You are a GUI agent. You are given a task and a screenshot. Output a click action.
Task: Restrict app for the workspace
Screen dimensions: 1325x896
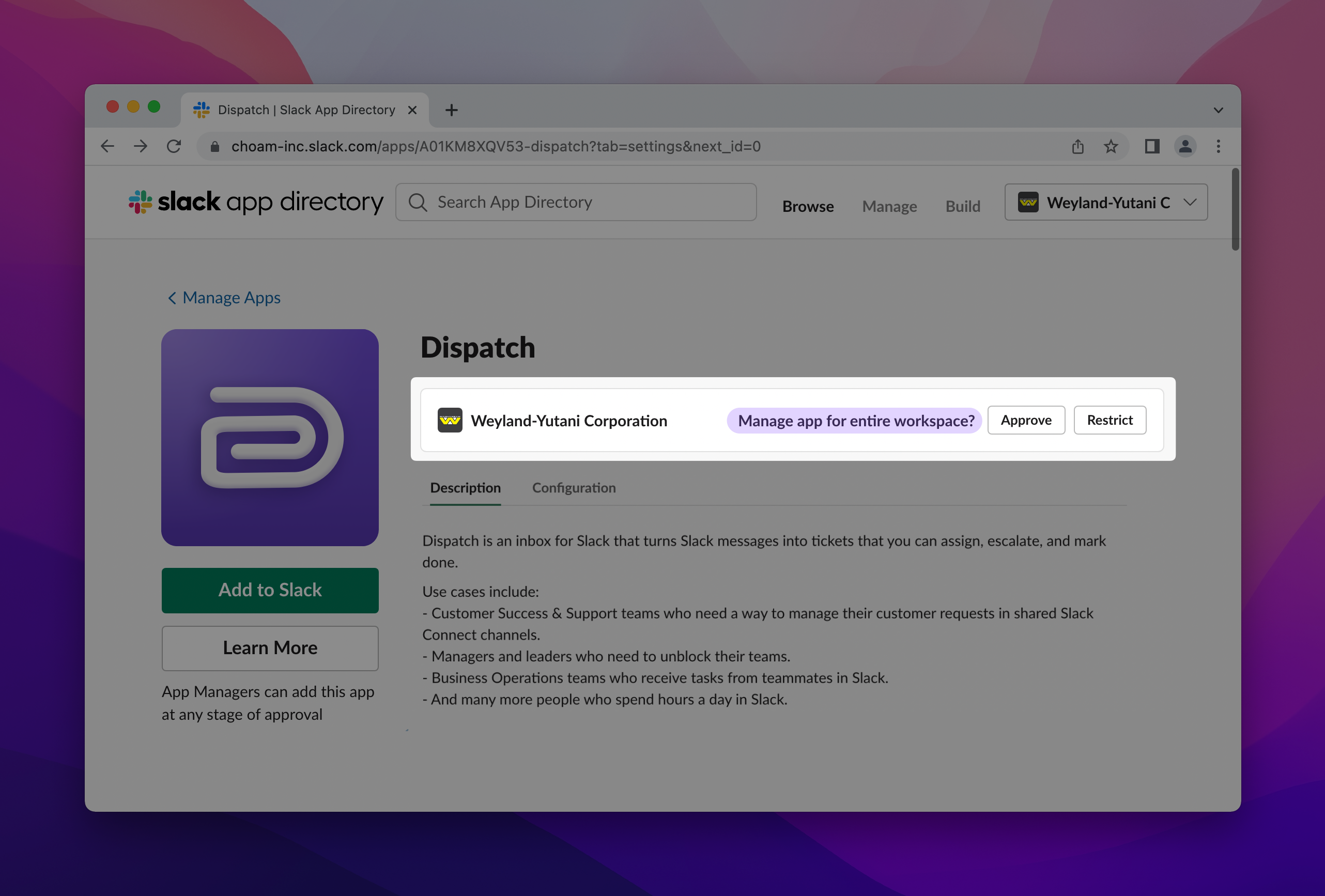tap(1110, 420)
